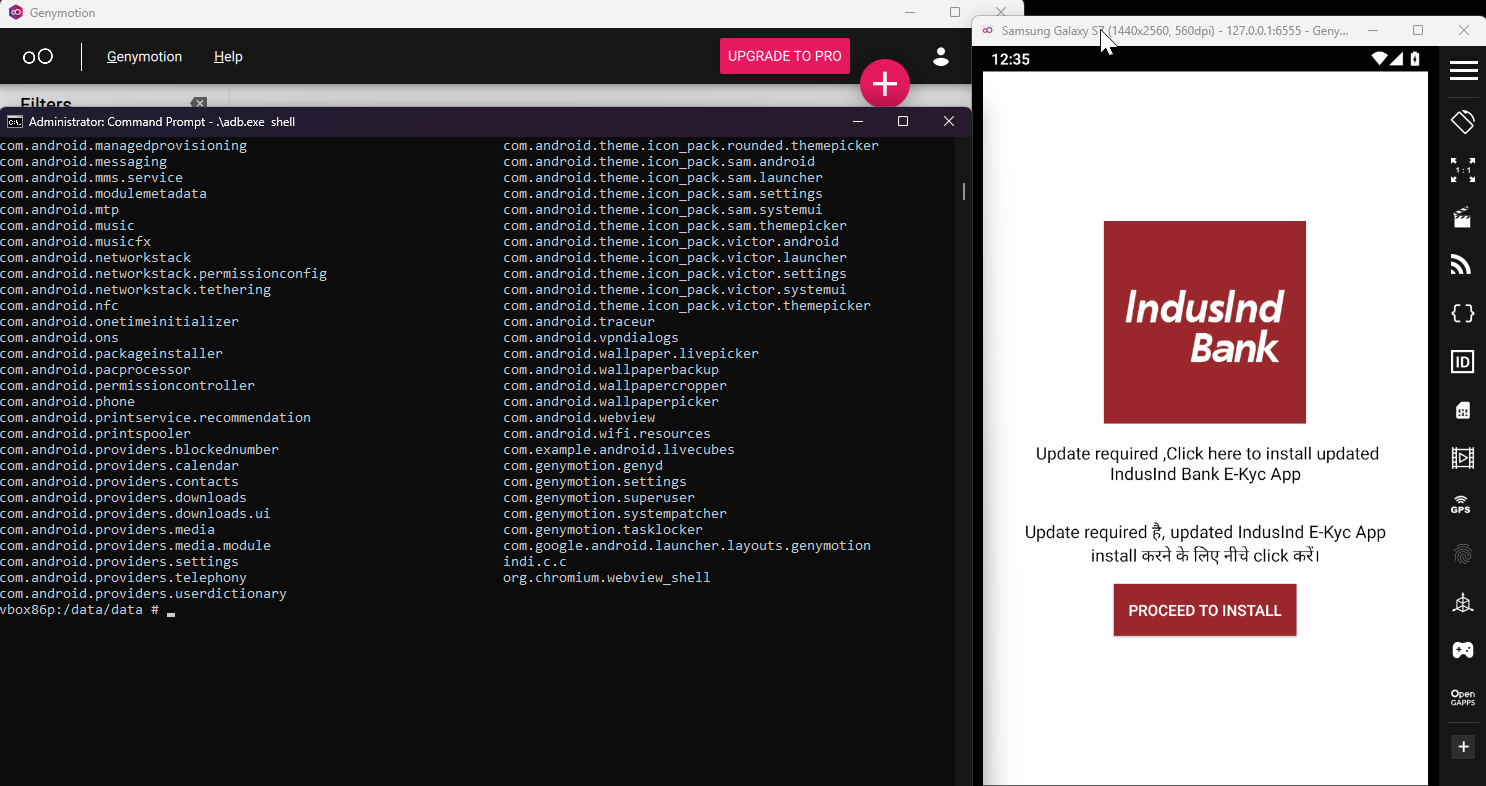Screen dimensions: 1486x786
Task: Open the network RSS widget
Action: [1463, 265]
